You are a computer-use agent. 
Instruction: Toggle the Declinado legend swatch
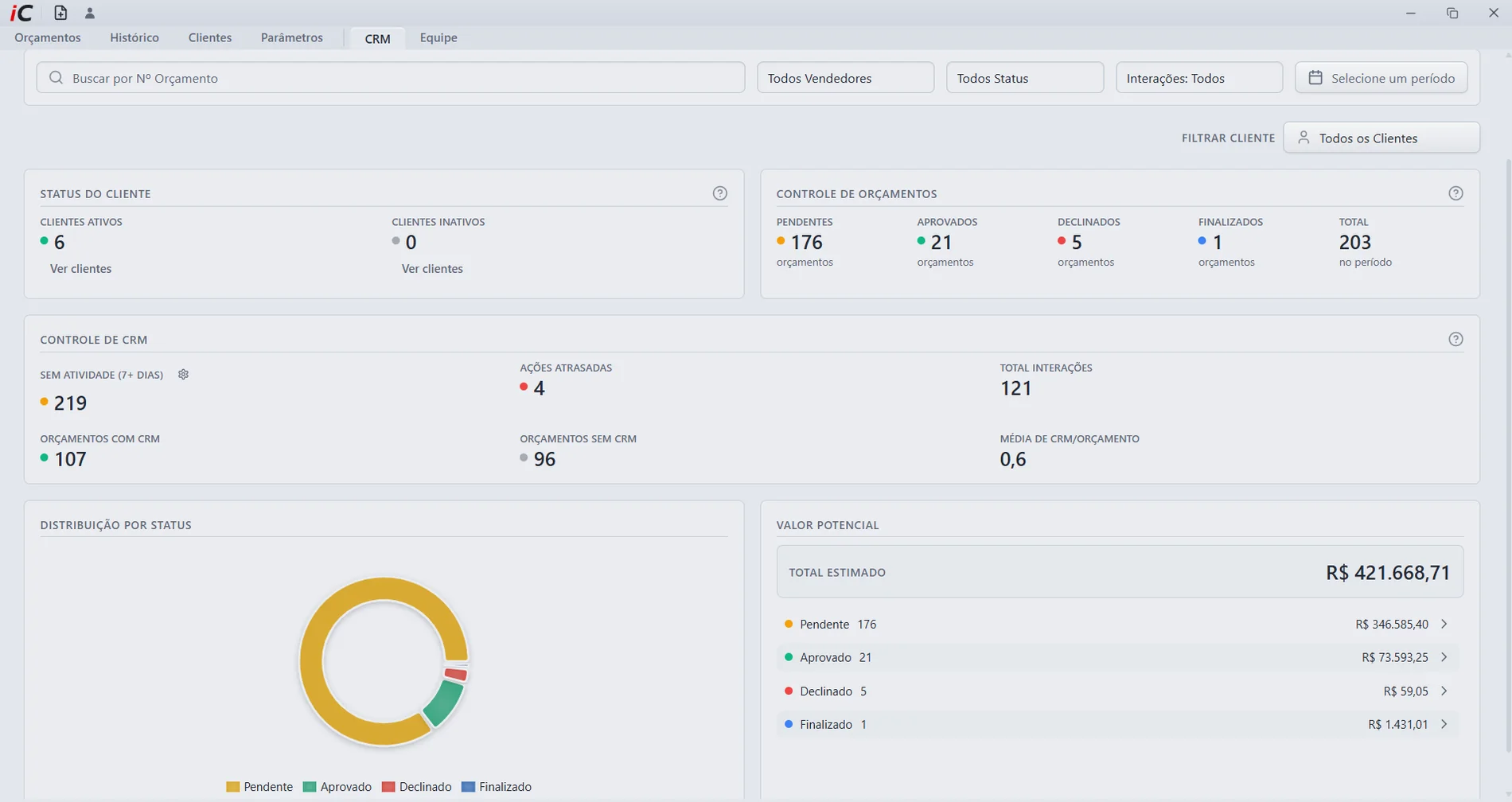pyautogui.click(x=388, y=787)
